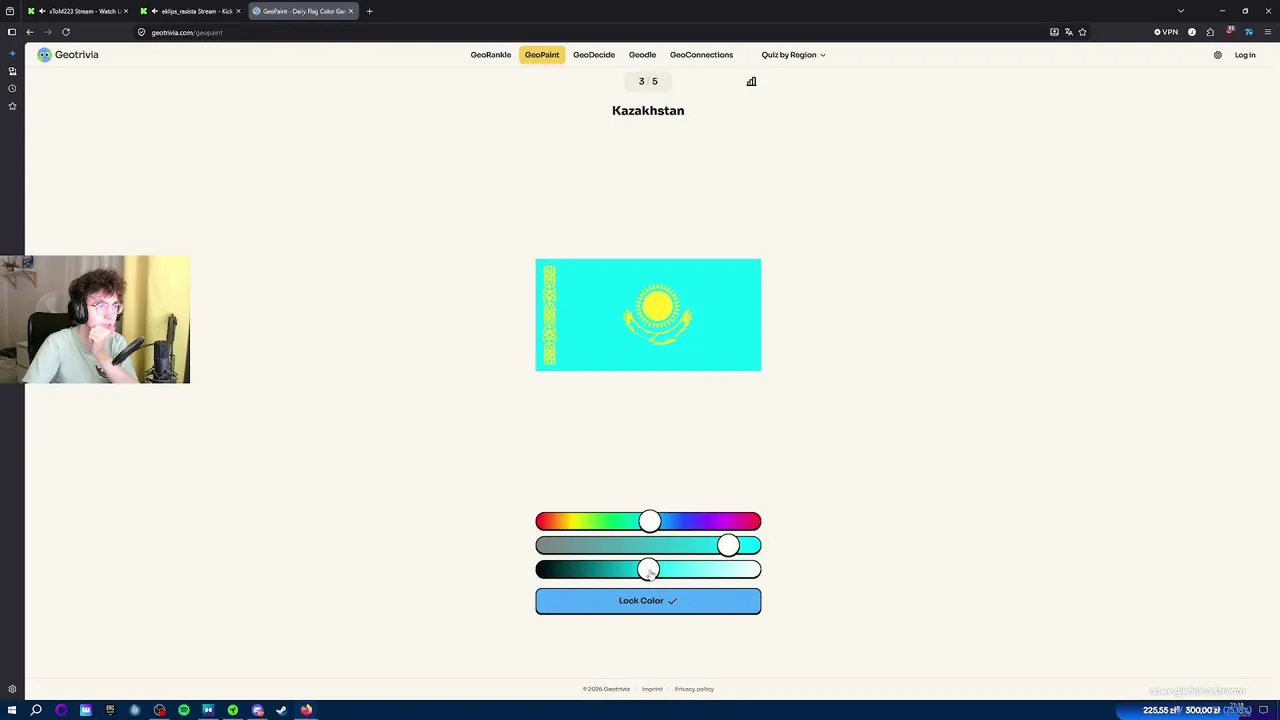This screenshot has height=720, width=1280.
Task: Close the xToM223 Stream tab
Action: pos(125,11)
